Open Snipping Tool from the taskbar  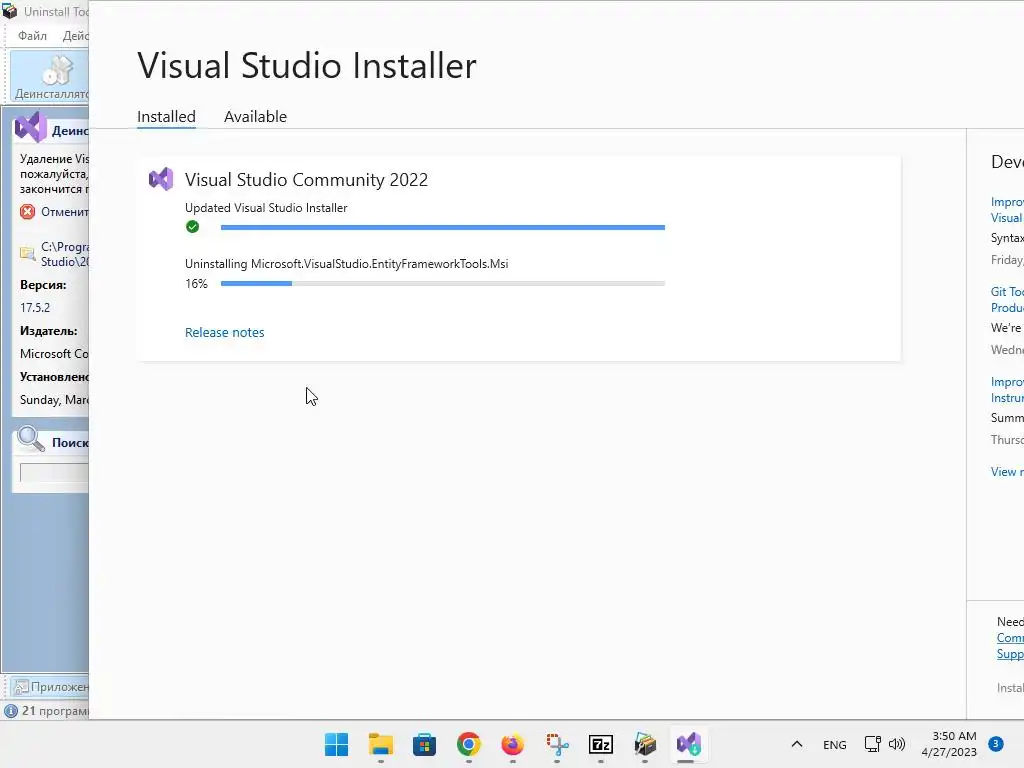click(x=557, y=744)
